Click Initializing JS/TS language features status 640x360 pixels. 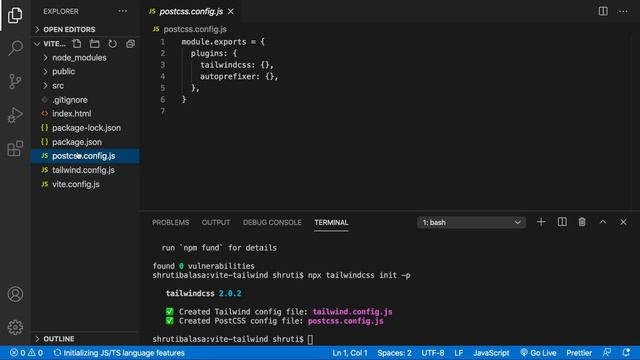click(x=119, y=353)
